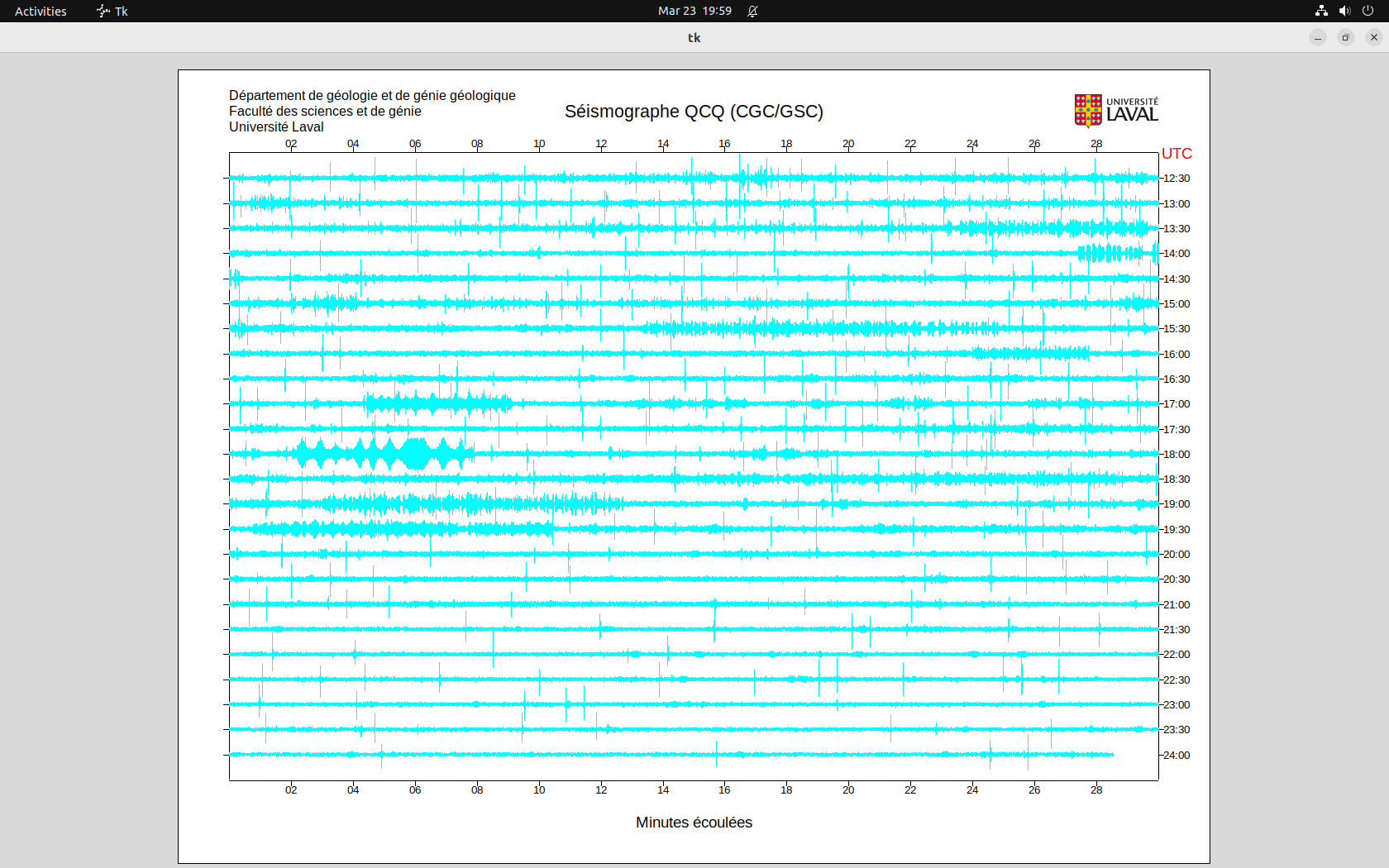Image resolution: width=1389 pixels, height=868 pixels.
Task: Click the Département de géologie header text
Action: [372, 96]
